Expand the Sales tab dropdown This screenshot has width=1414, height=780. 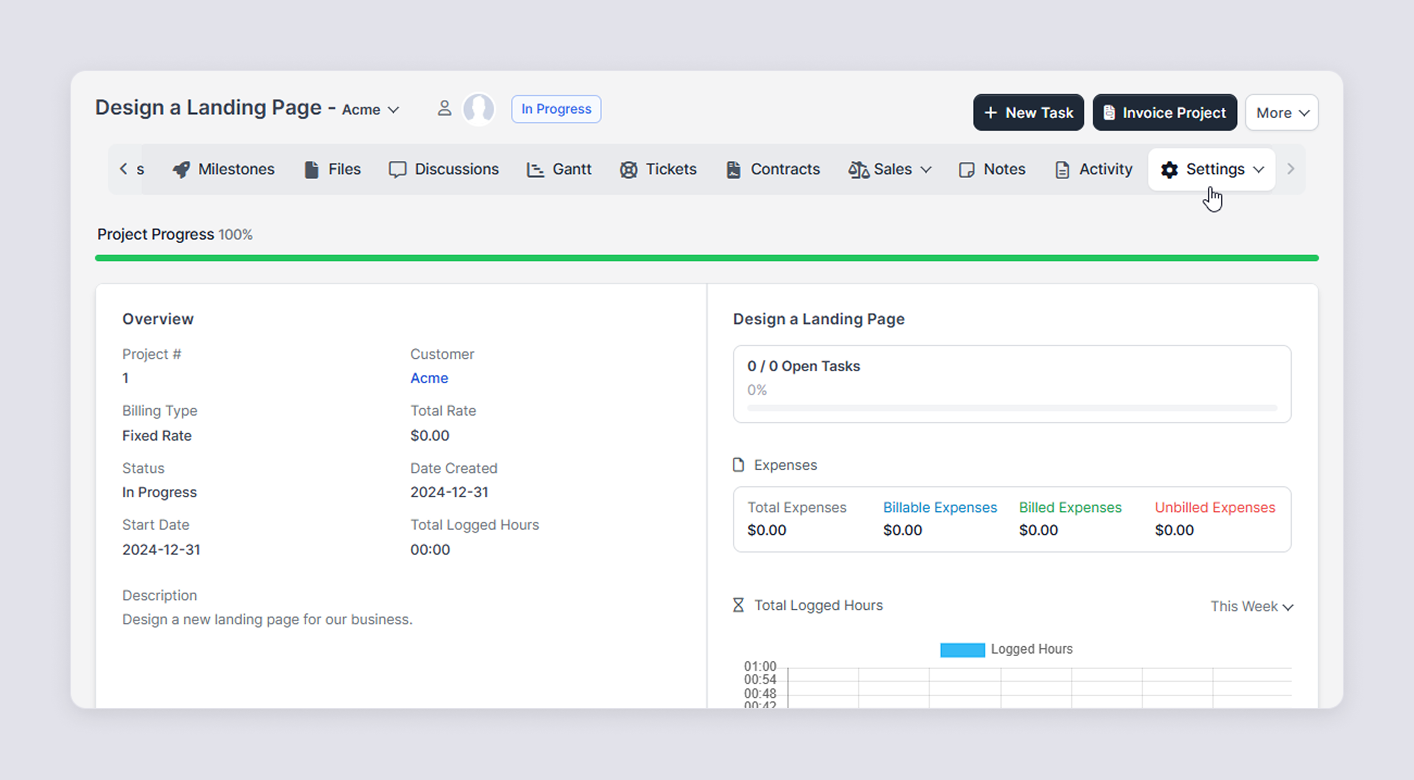[926, 170]
